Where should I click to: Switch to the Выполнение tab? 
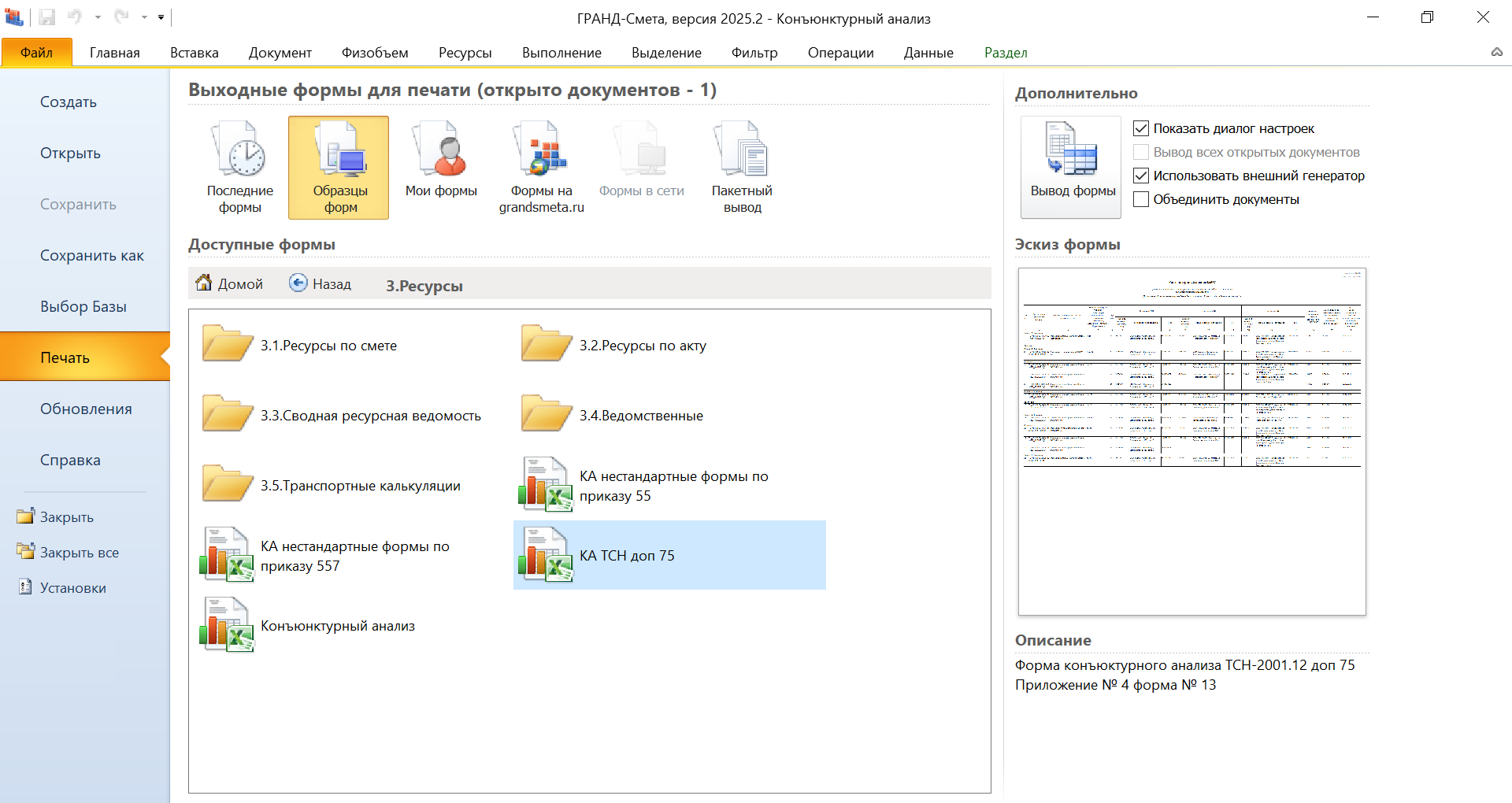pos(561,53)
